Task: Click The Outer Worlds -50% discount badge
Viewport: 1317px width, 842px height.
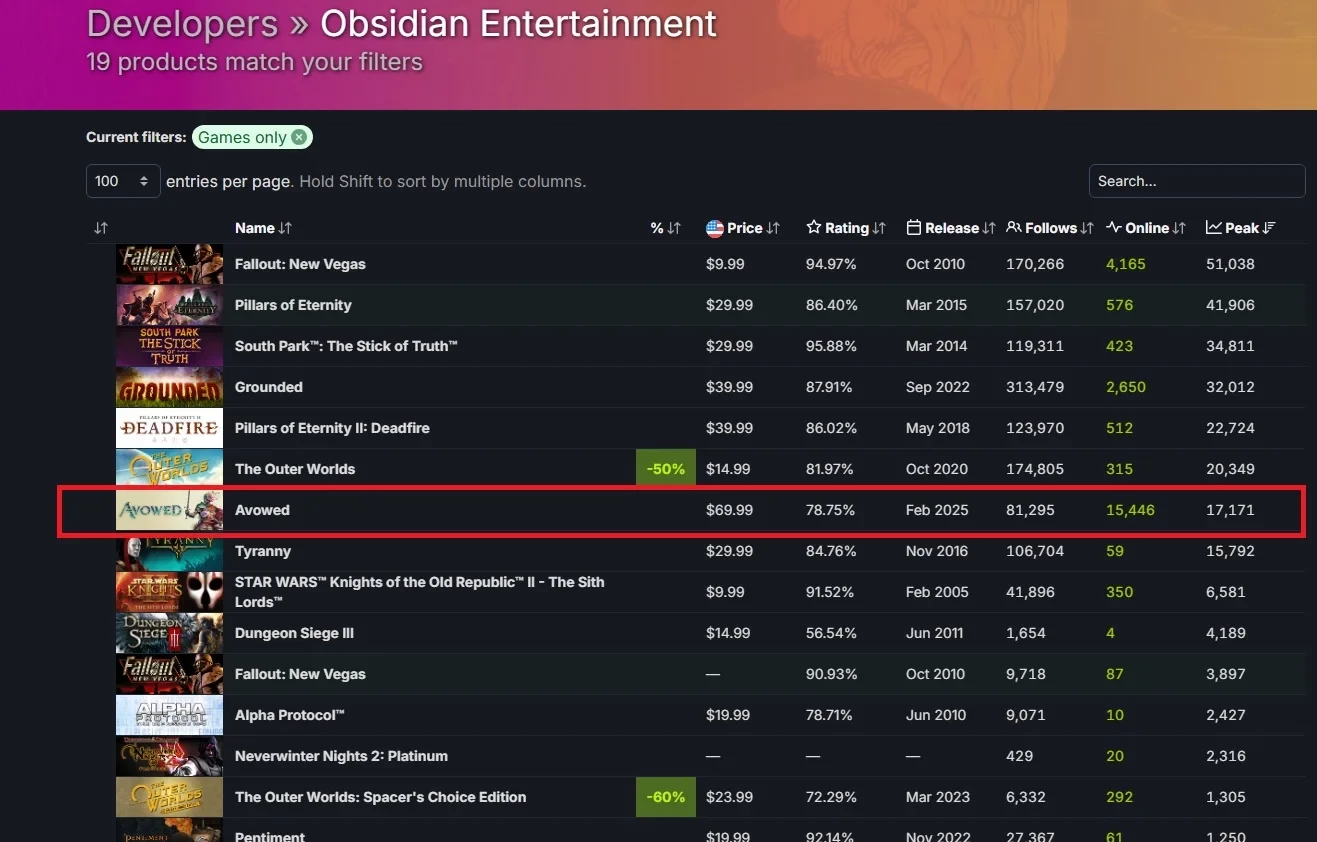Action: 665,469
